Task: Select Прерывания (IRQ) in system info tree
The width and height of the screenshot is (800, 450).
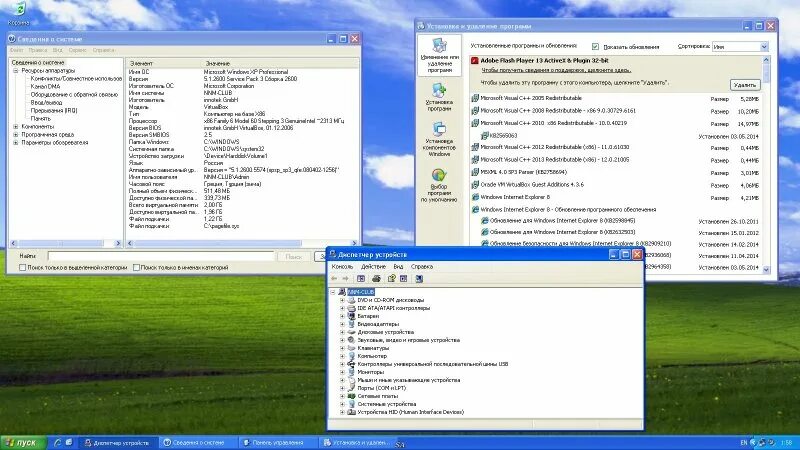Action: 54,110
